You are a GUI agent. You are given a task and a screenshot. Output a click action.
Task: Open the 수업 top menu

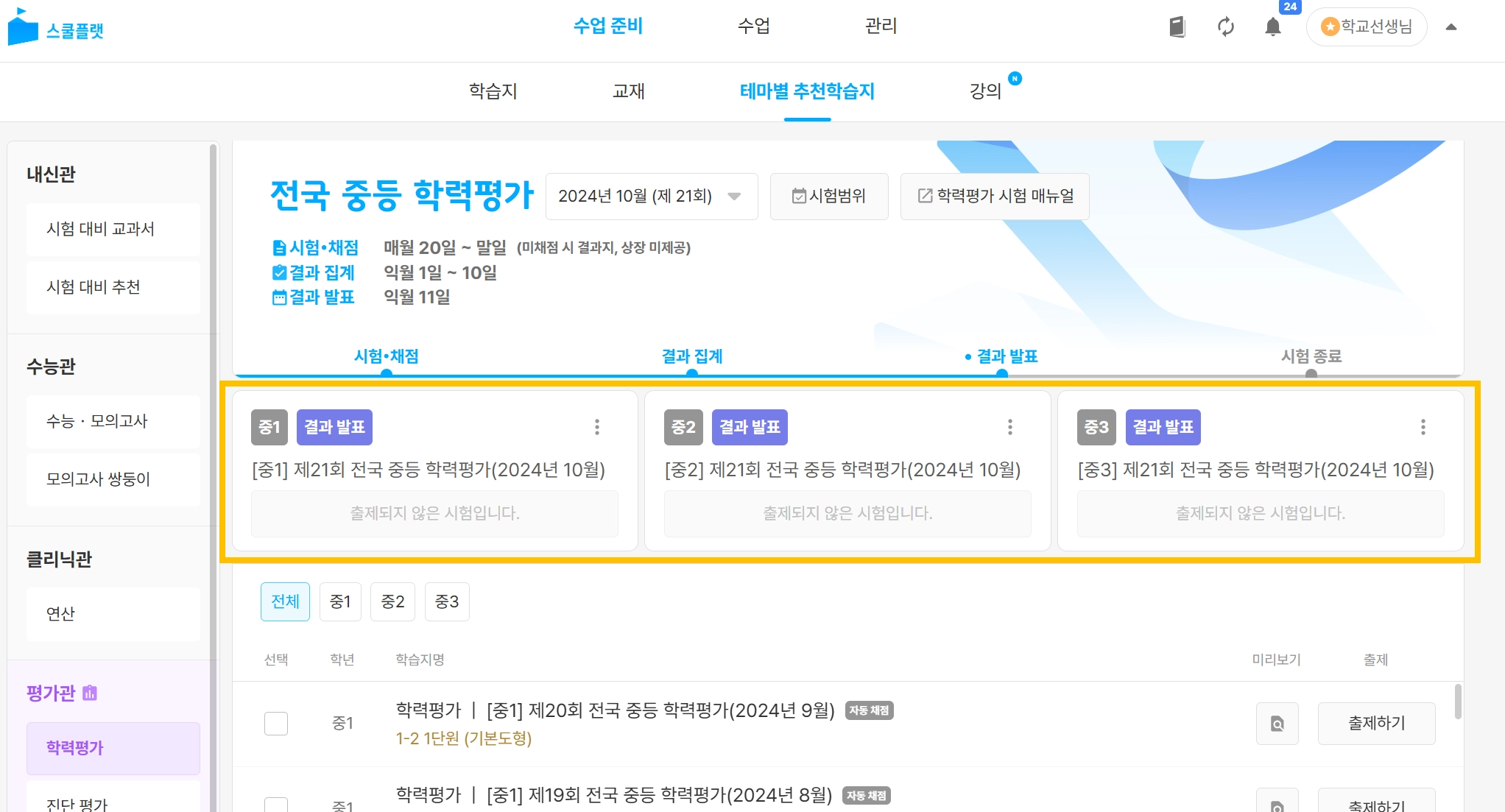point(754,27)
